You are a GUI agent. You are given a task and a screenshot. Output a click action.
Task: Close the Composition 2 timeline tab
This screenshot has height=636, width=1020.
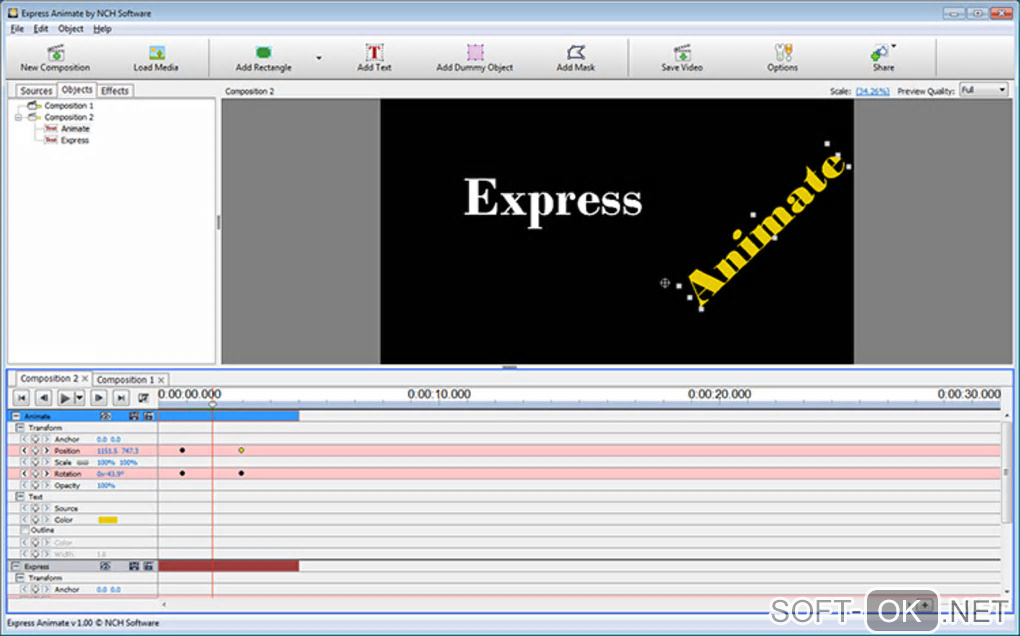(85, 378)
